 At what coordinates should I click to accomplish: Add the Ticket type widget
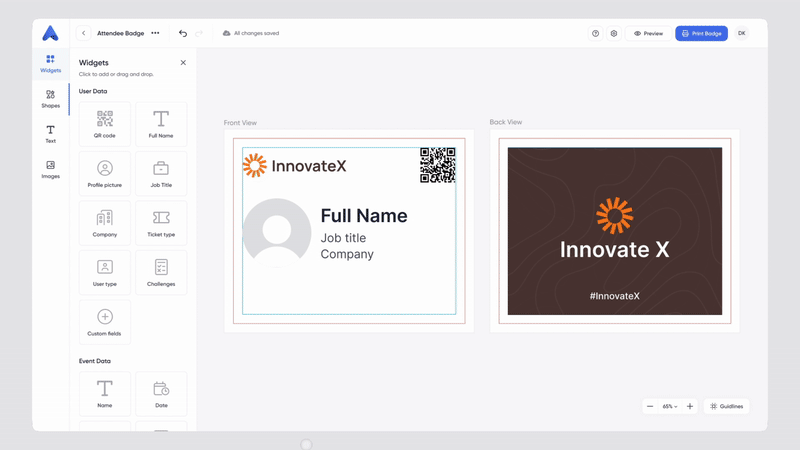click(161, 223)
